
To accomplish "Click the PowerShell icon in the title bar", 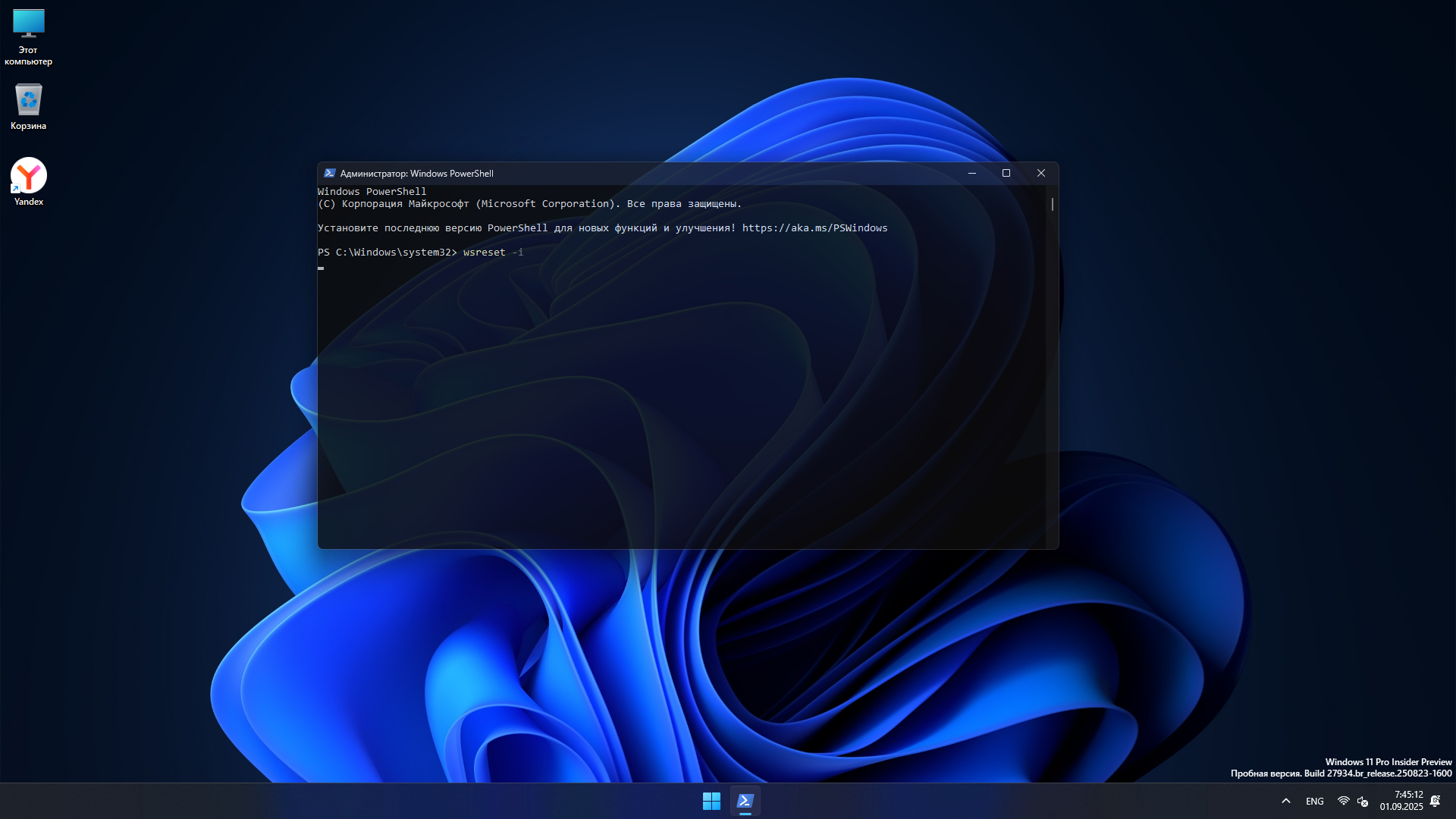I will pos(329,173).
